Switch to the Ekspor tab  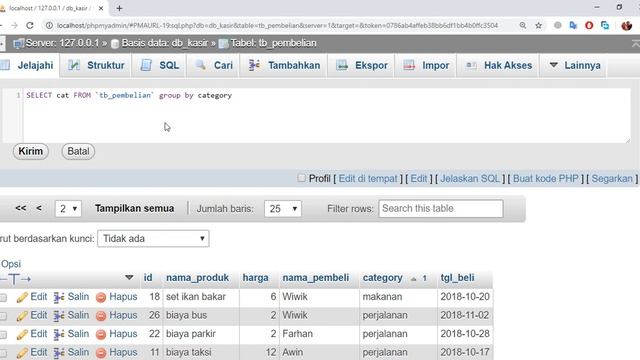point(361,65)
